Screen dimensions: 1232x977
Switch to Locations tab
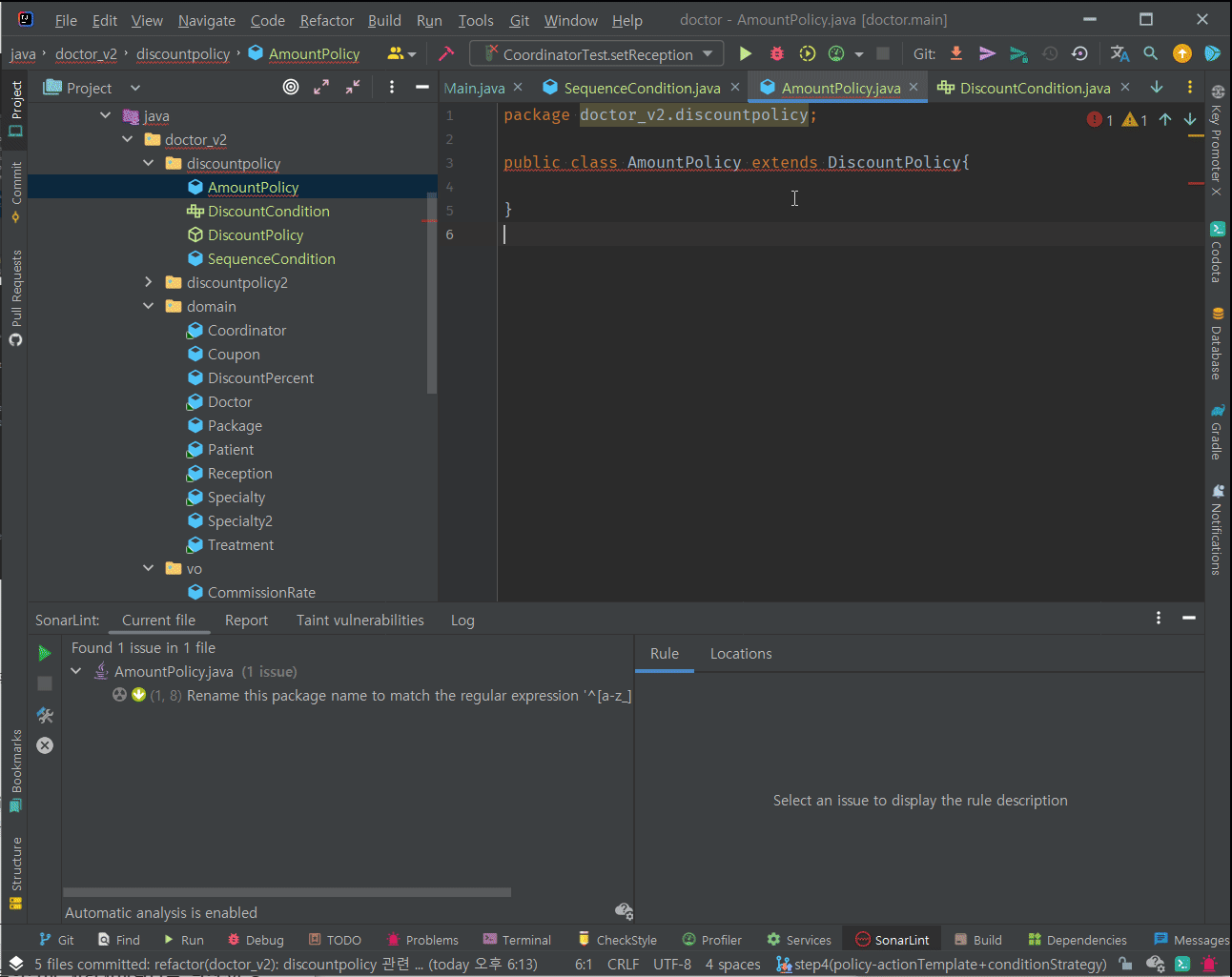tap(741, 653)
